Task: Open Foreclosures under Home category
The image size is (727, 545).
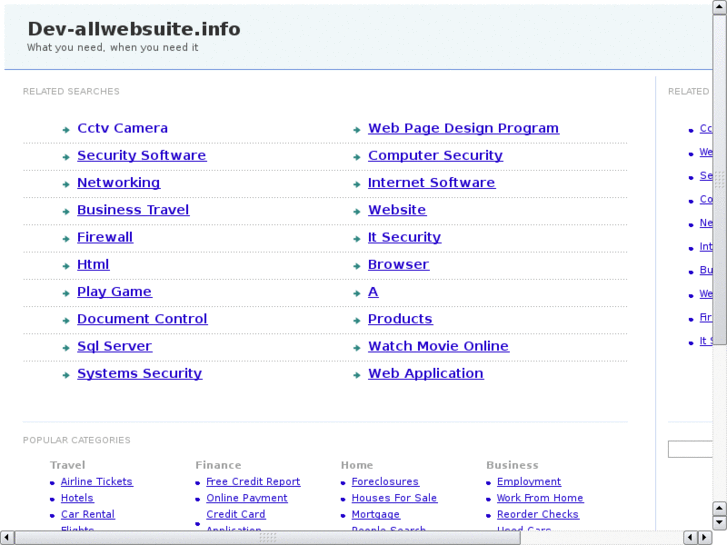Action: (385, 482)
